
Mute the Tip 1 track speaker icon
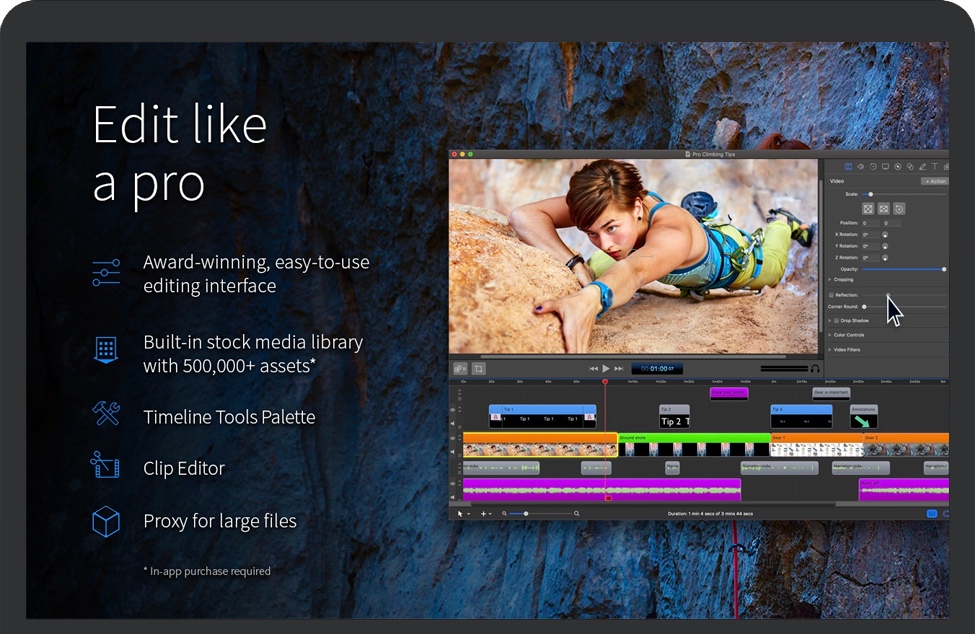click(453, 424)
